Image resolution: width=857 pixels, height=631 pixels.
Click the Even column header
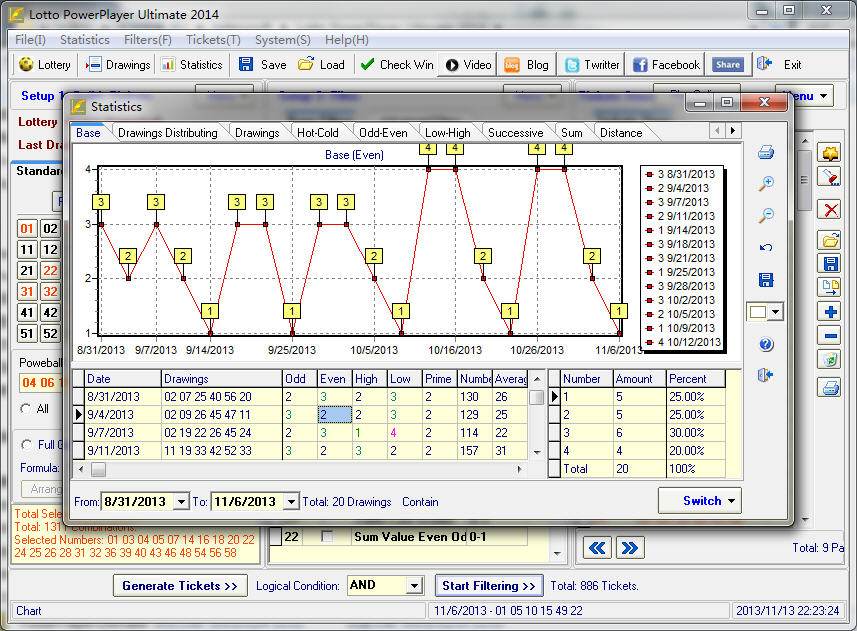[333, 379]
